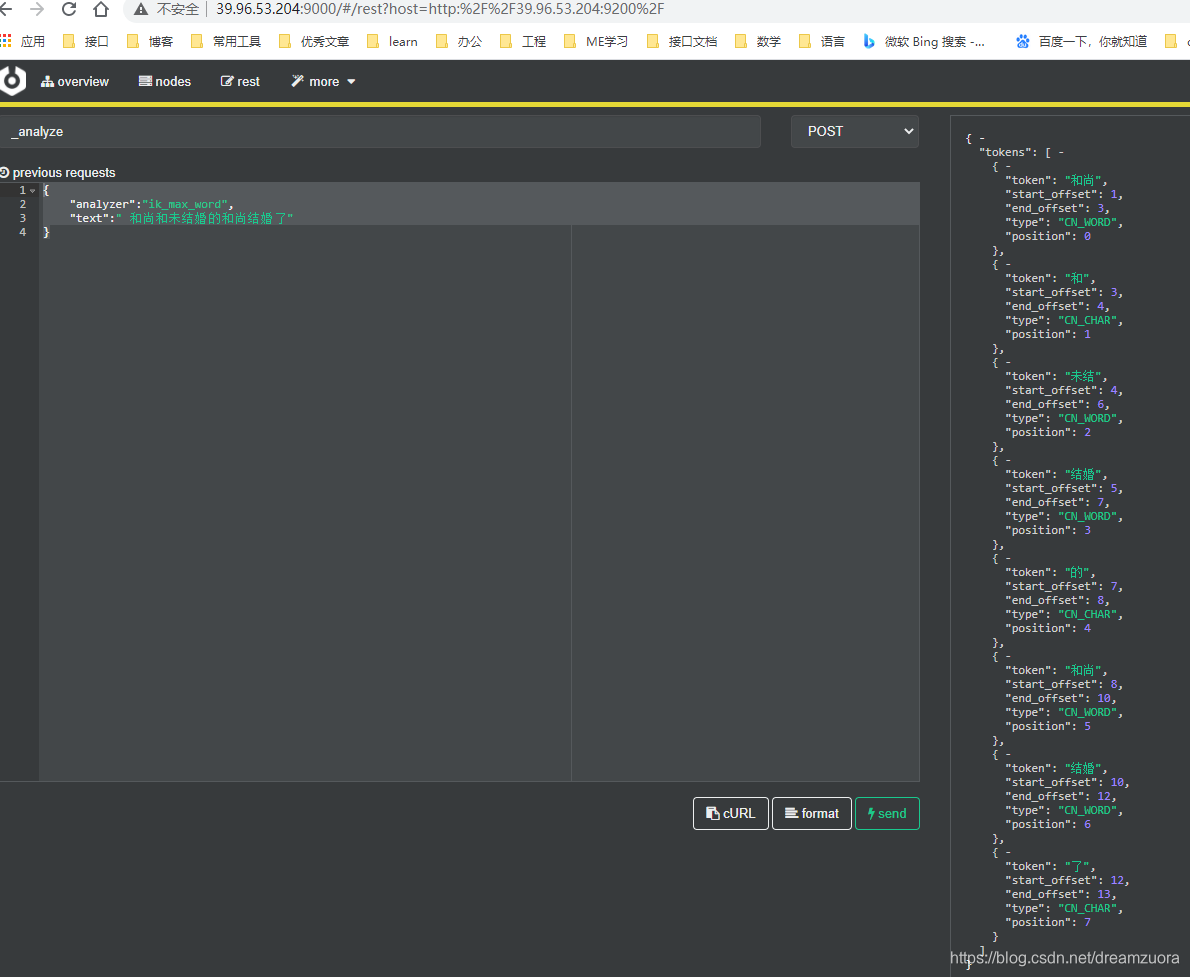1190x977 pixels.
Task: Expand the more dropdown menu
Action: point(323,81)
